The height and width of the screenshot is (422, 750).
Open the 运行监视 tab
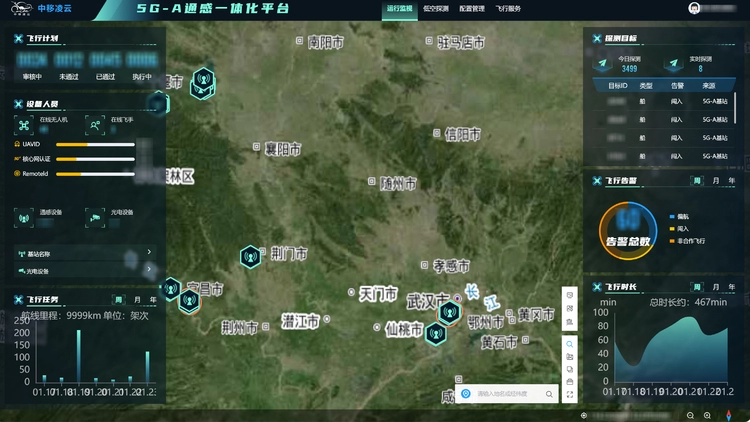pos(399,8)
